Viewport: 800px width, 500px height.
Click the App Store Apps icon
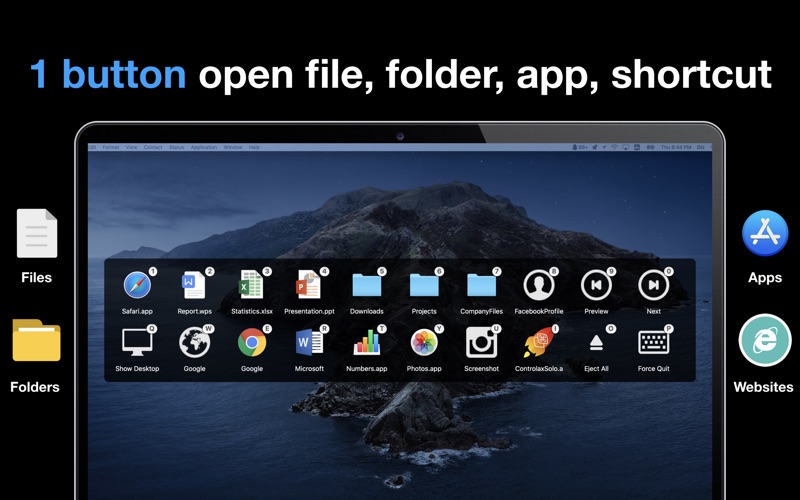(765, 233)
